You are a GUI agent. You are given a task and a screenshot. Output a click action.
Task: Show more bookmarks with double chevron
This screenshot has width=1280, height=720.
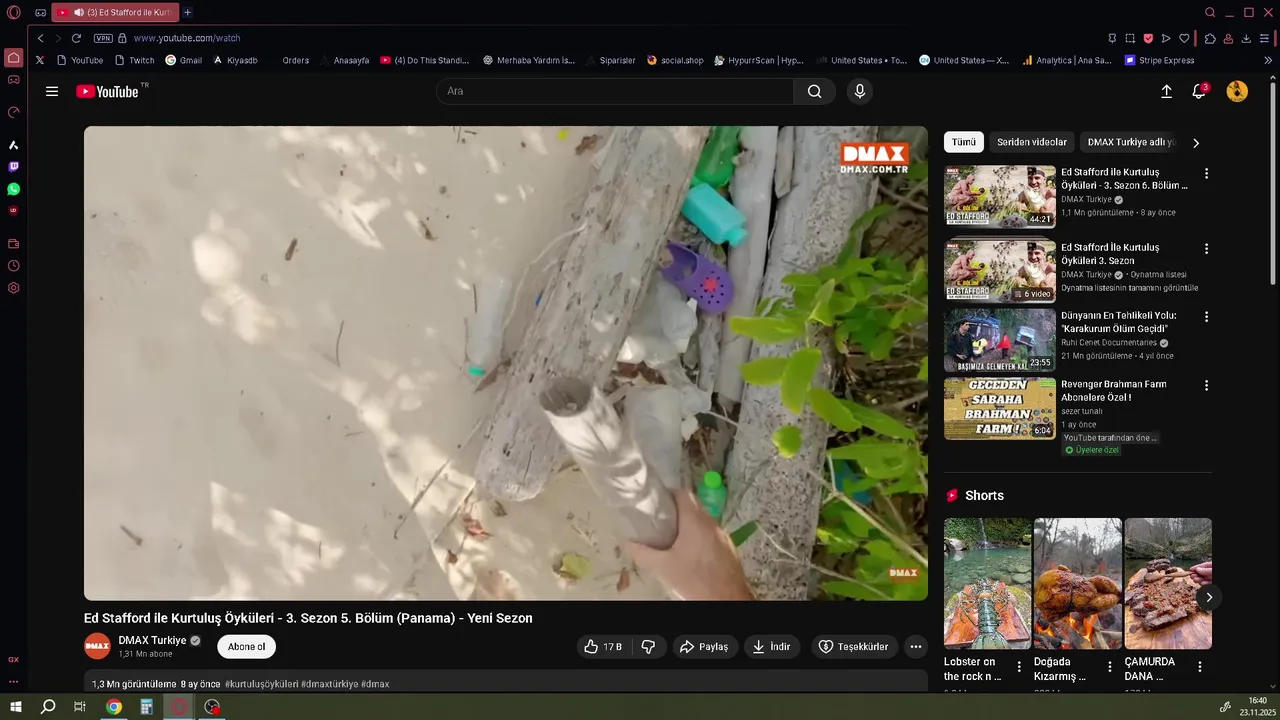point(1268,60)
